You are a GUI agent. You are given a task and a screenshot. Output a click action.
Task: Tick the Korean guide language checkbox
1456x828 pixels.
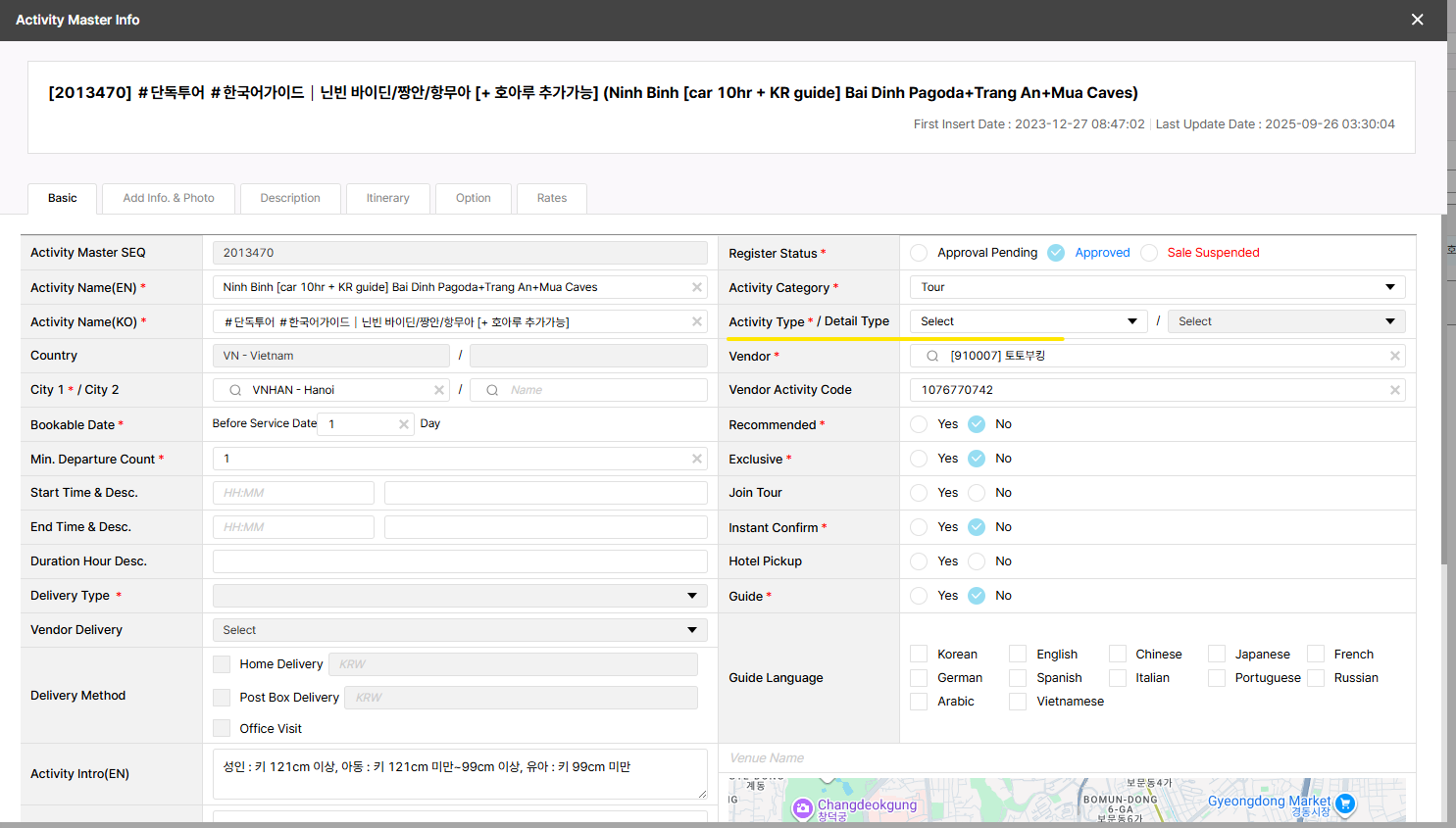(919, 654)
